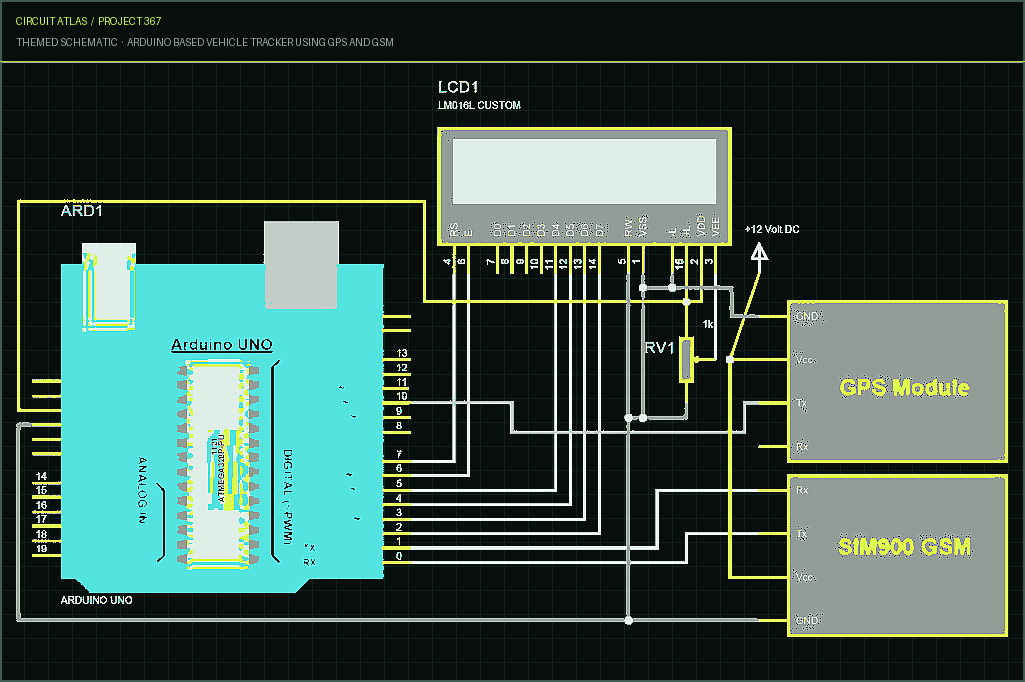Click Arduino digital pin 7

[399, 454]
